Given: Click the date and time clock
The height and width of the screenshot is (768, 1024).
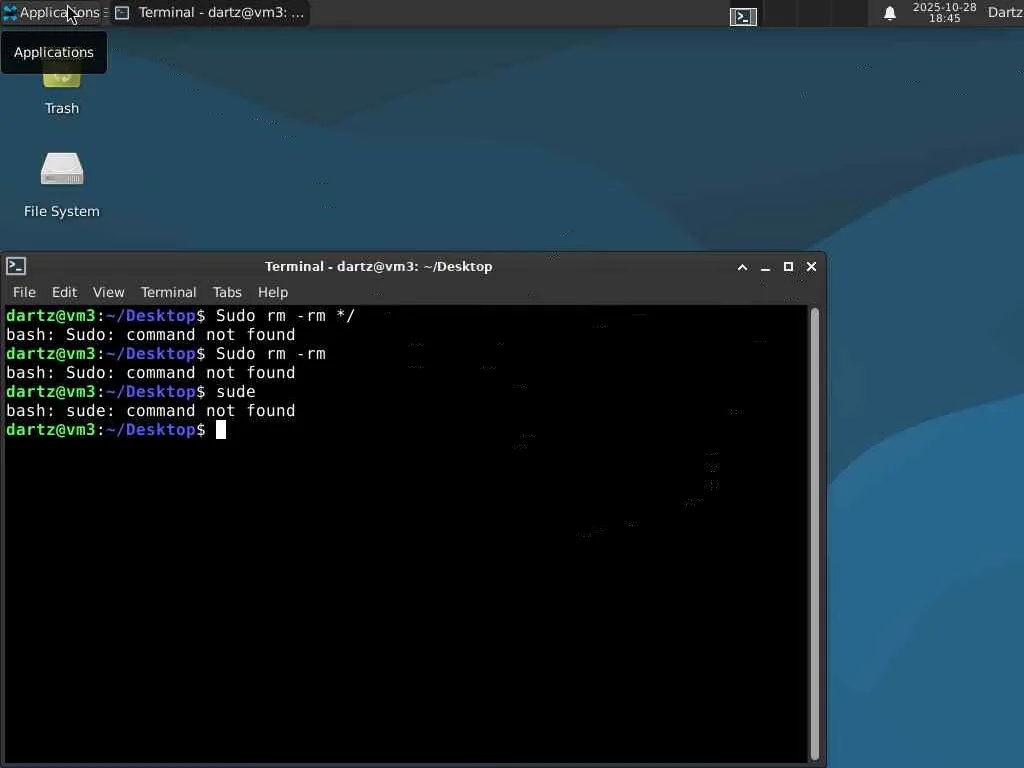Looking at the screenshot, I should pyautogui.click(x=944, y=12).
